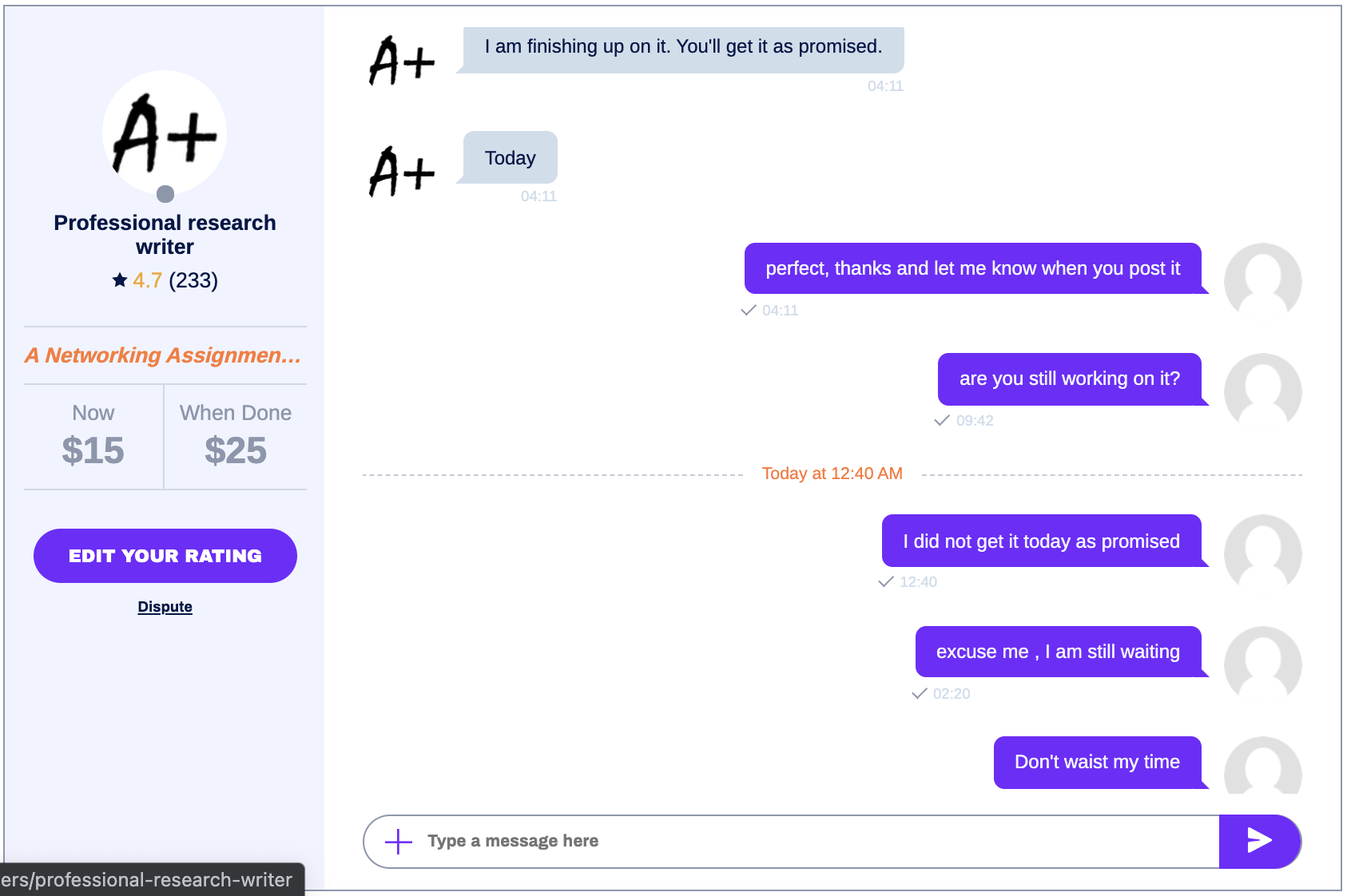Screen dimensions: 1347x896
Task: Click the A+ avatar beside 'Today' message
Action: (x=402, y=172)
